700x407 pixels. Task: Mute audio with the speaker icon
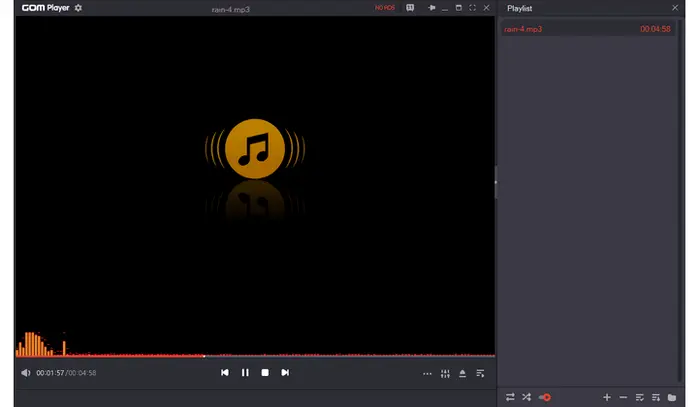26,373
